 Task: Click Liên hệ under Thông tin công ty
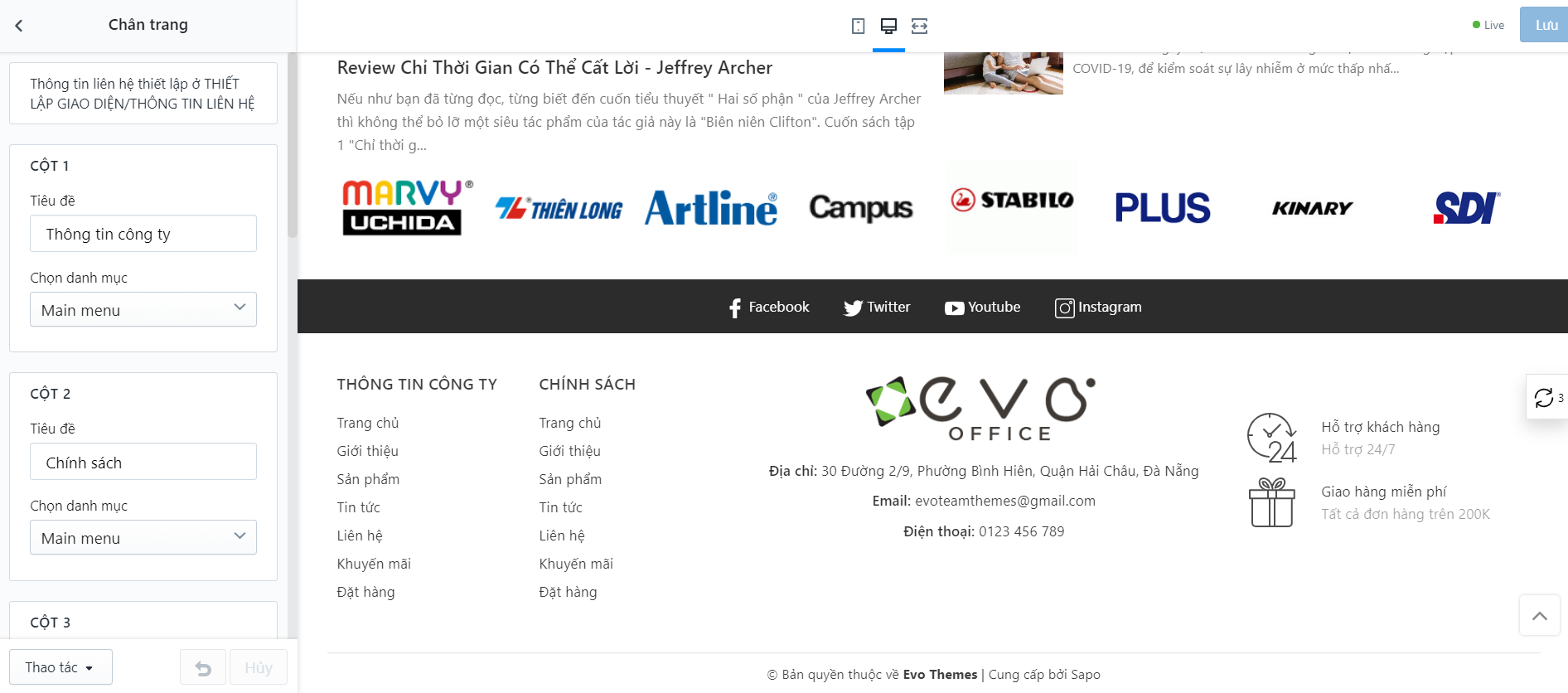(x=360, y=535)
